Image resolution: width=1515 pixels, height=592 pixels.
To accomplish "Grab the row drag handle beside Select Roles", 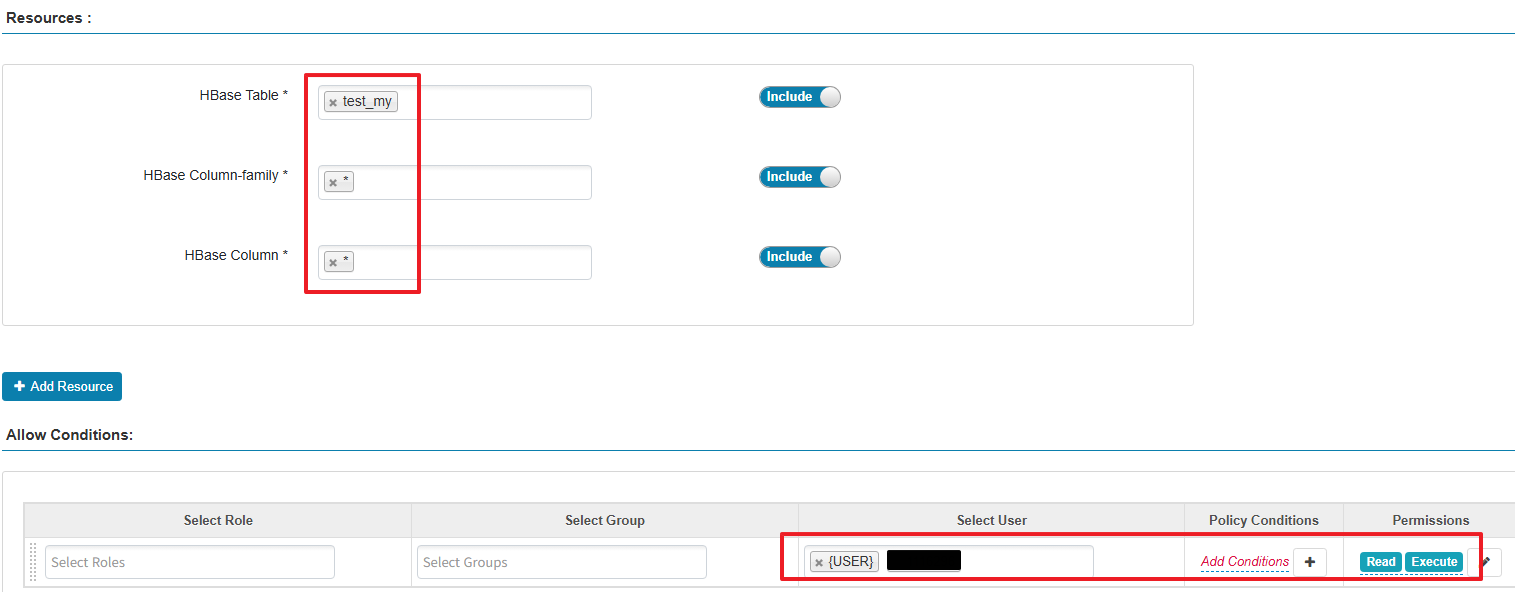I will tap(33, 562).
